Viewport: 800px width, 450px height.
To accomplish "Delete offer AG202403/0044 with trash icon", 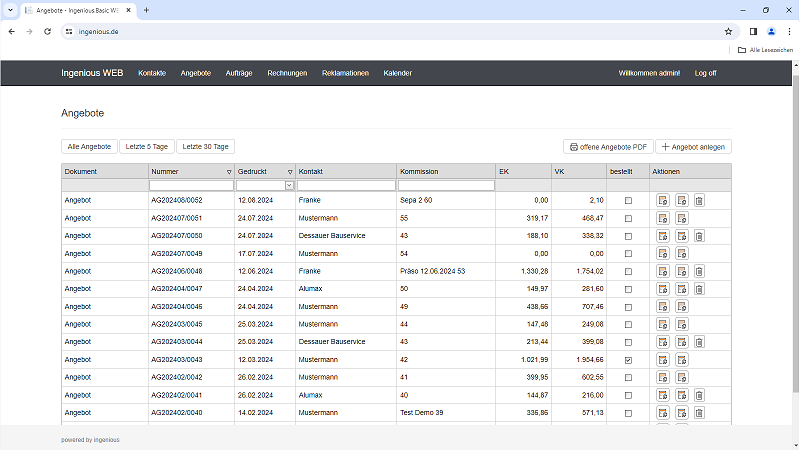I will 699,342.
